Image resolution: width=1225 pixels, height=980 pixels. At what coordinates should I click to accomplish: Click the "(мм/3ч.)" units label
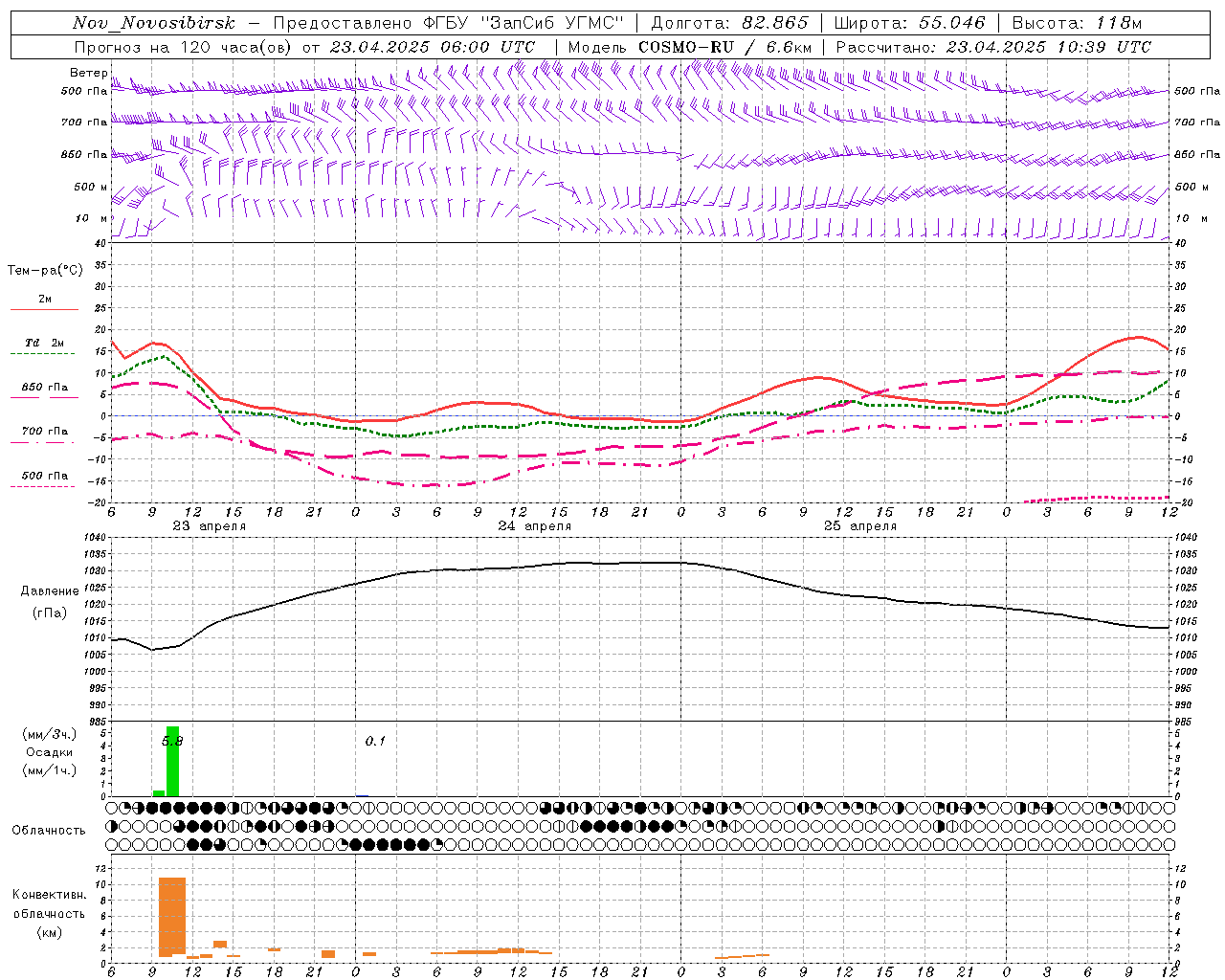[50, 734]
